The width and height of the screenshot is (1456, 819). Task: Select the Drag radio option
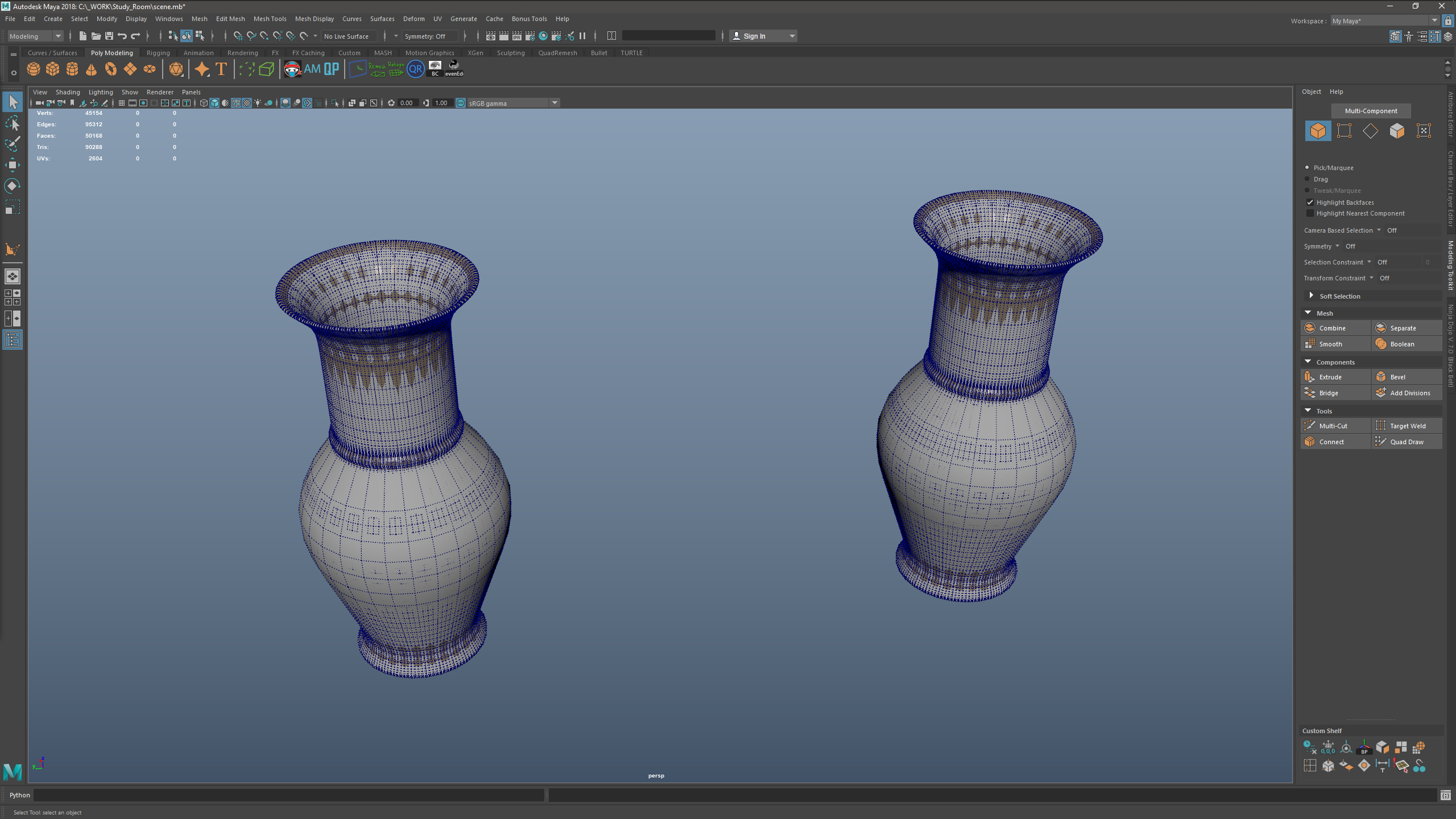pos(1307,179)
